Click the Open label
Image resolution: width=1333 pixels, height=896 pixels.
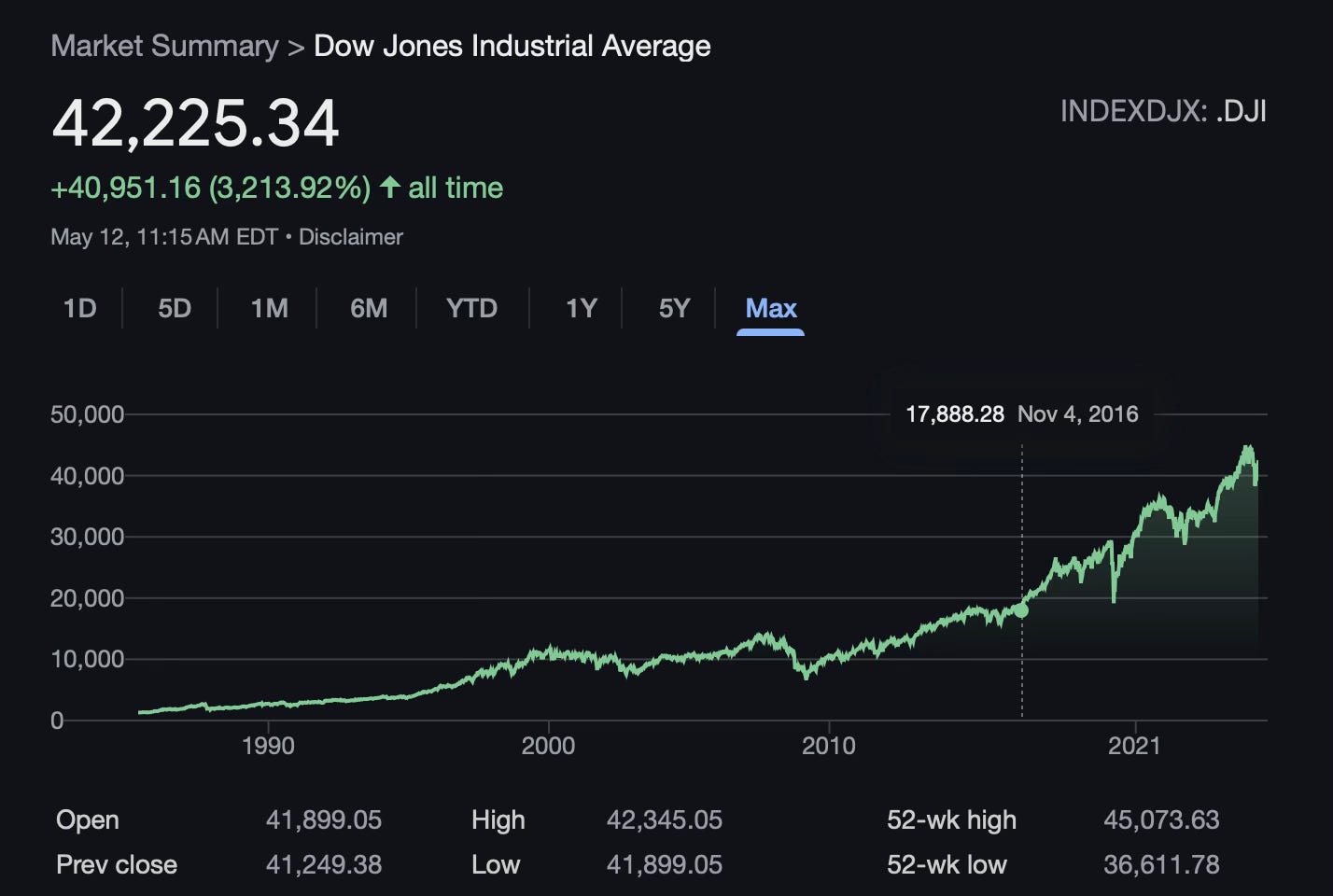click(88, 820)
